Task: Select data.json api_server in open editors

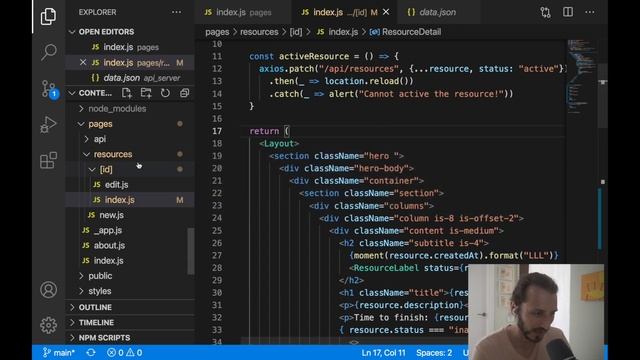Action: click(x=130, y=78)
